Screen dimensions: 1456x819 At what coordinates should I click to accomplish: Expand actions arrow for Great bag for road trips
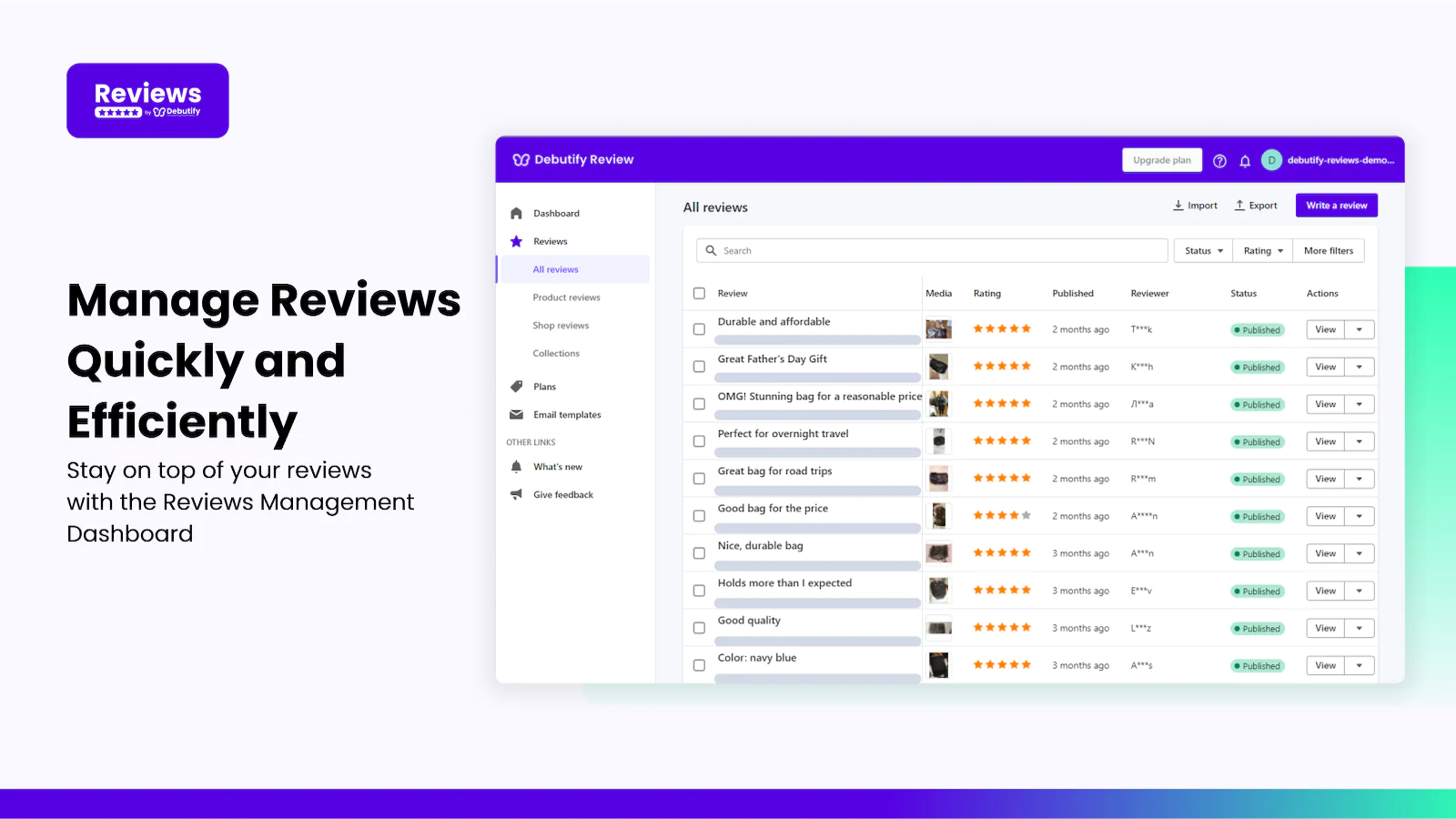point(1360,479)
